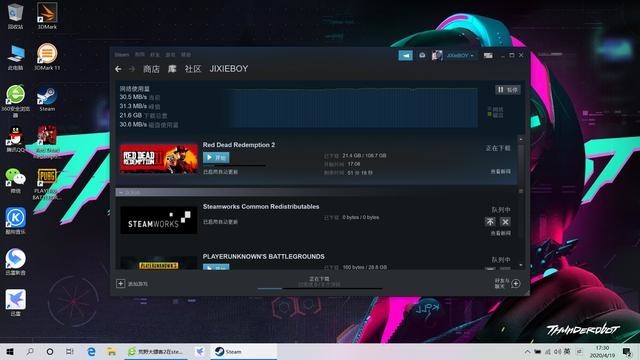View news link for Red Dead Redemption 2
640x360 pixels.
tap(500, 171)
